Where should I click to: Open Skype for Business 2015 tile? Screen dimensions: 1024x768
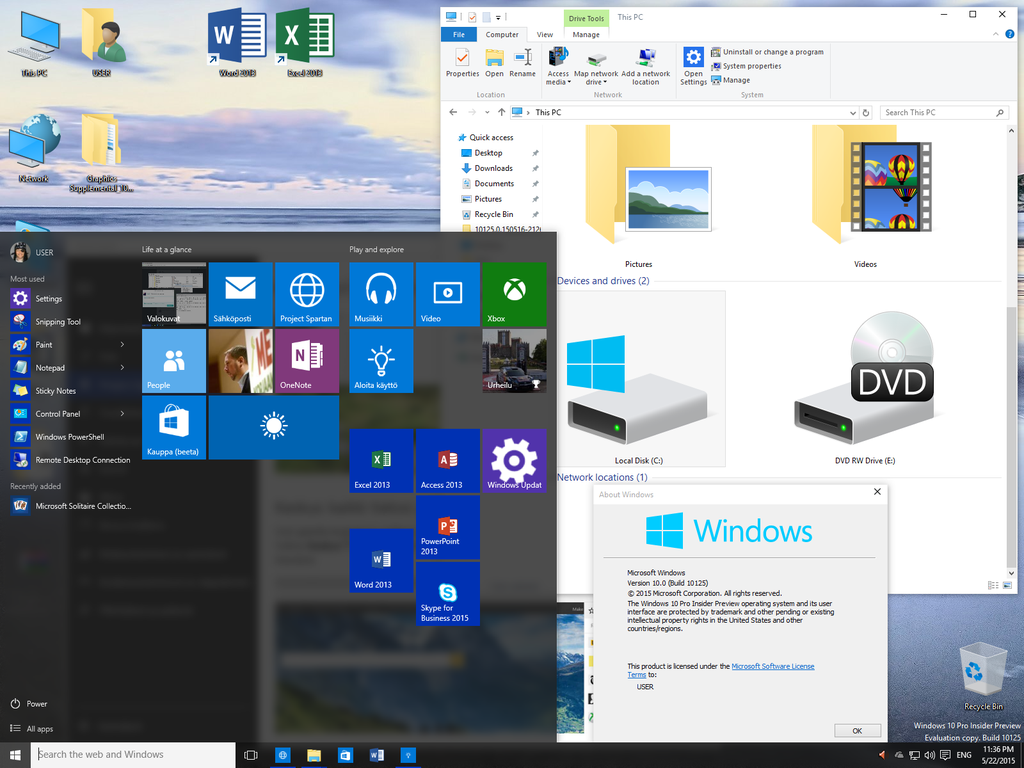[x=447, y=594]
